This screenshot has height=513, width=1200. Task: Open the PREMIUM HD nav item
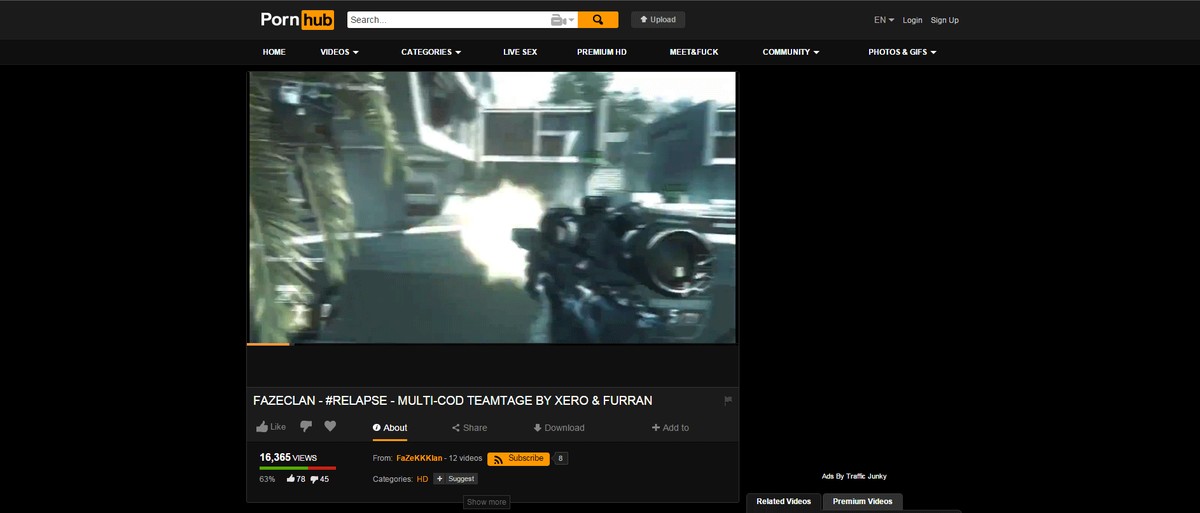coord(602,52)
